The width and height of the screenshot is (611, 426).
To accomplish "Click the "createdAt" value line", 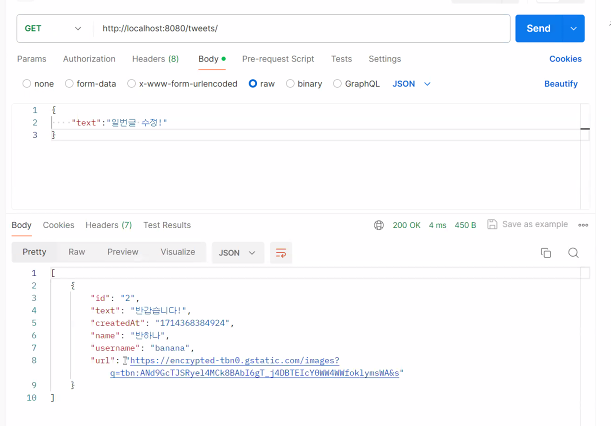I will pos(162,323).
